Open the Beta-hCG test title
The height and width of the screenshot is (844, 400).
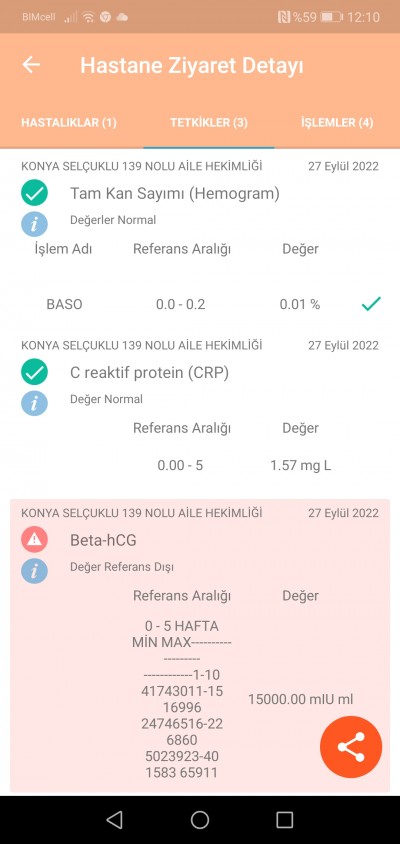103,540
